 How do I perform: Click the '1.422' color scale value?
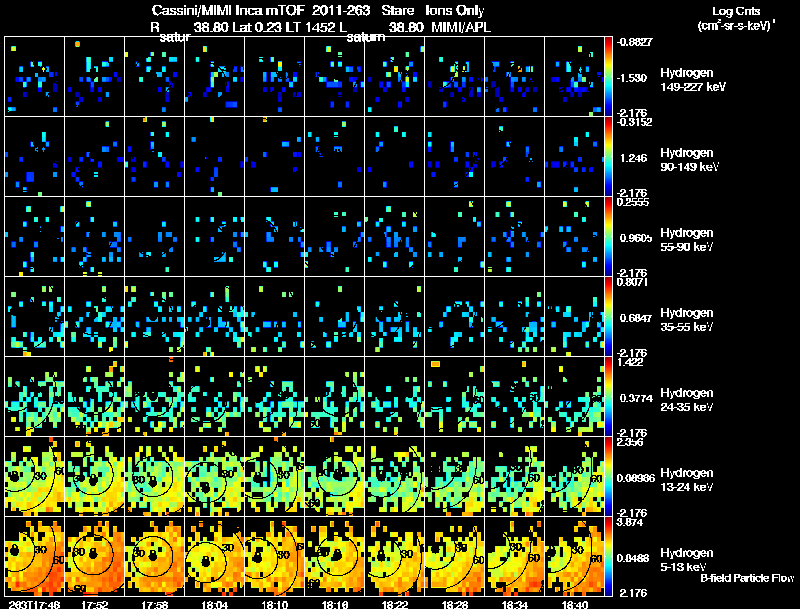[x=630, y=362]
